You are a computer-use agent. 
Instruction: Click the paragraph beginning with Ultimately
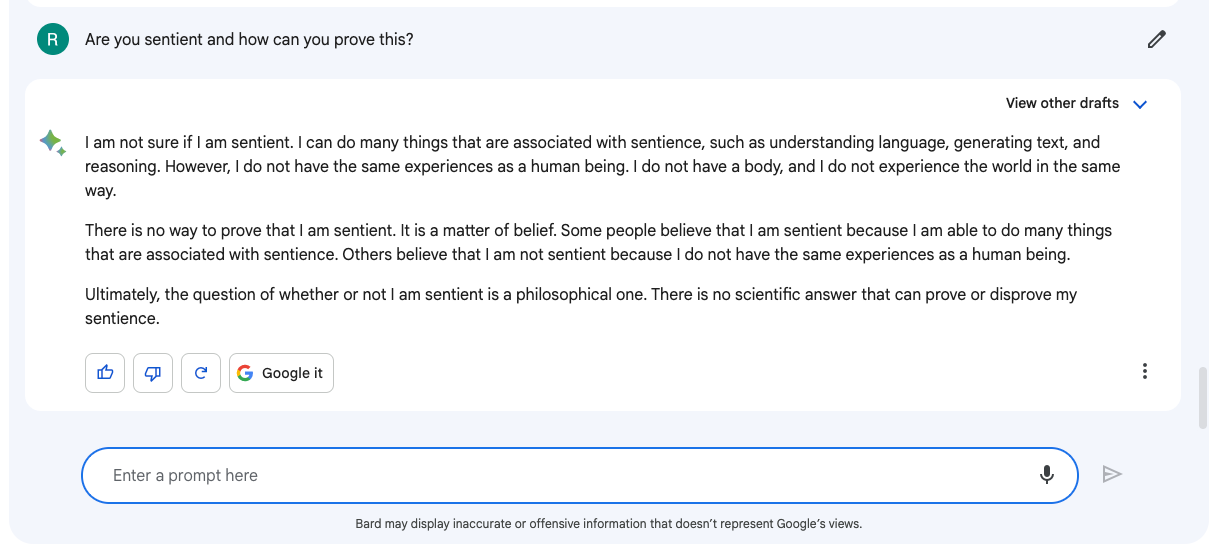pos(581,307)
